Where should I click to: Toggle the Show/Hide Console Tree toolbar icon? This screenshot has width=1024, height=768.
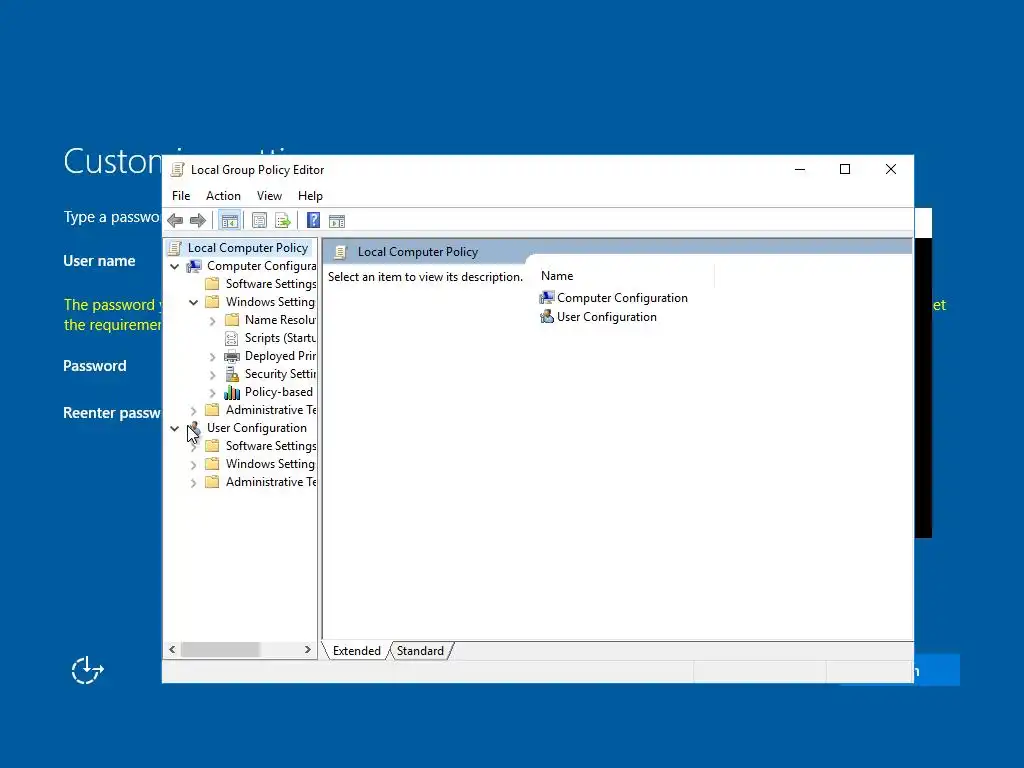click(229, 221)
